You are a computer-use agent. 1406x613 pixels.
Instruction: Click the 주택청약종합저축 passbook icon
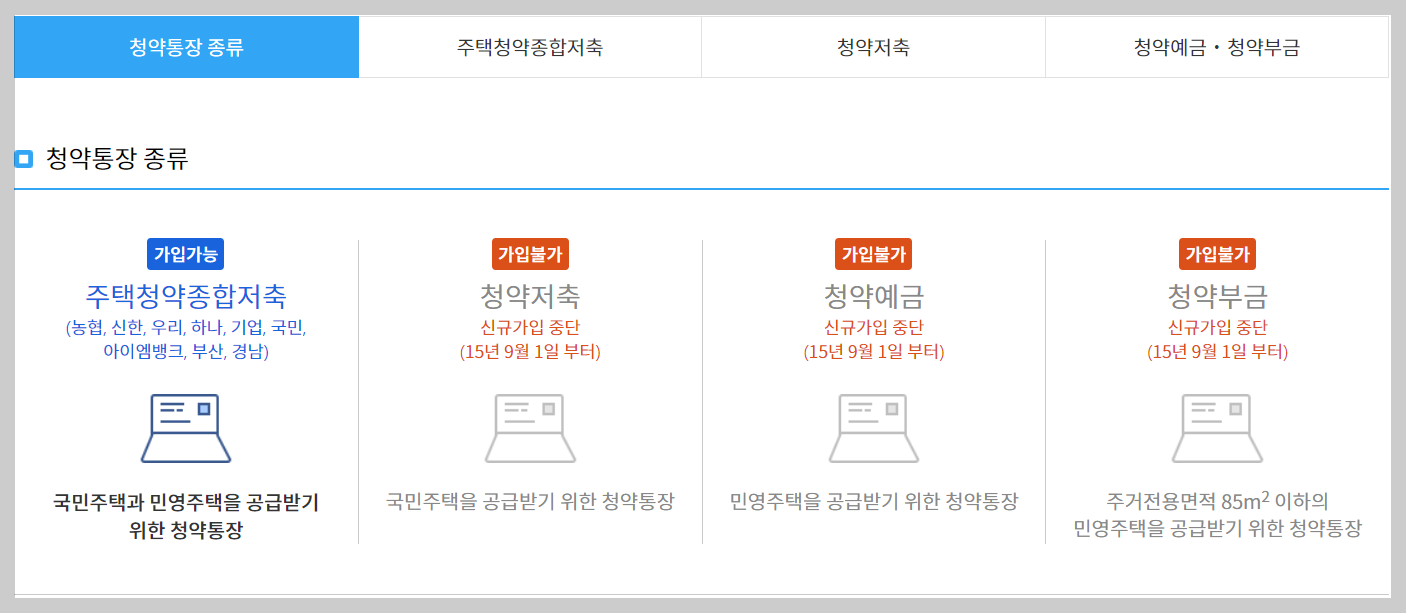click(x=185, y=428)
